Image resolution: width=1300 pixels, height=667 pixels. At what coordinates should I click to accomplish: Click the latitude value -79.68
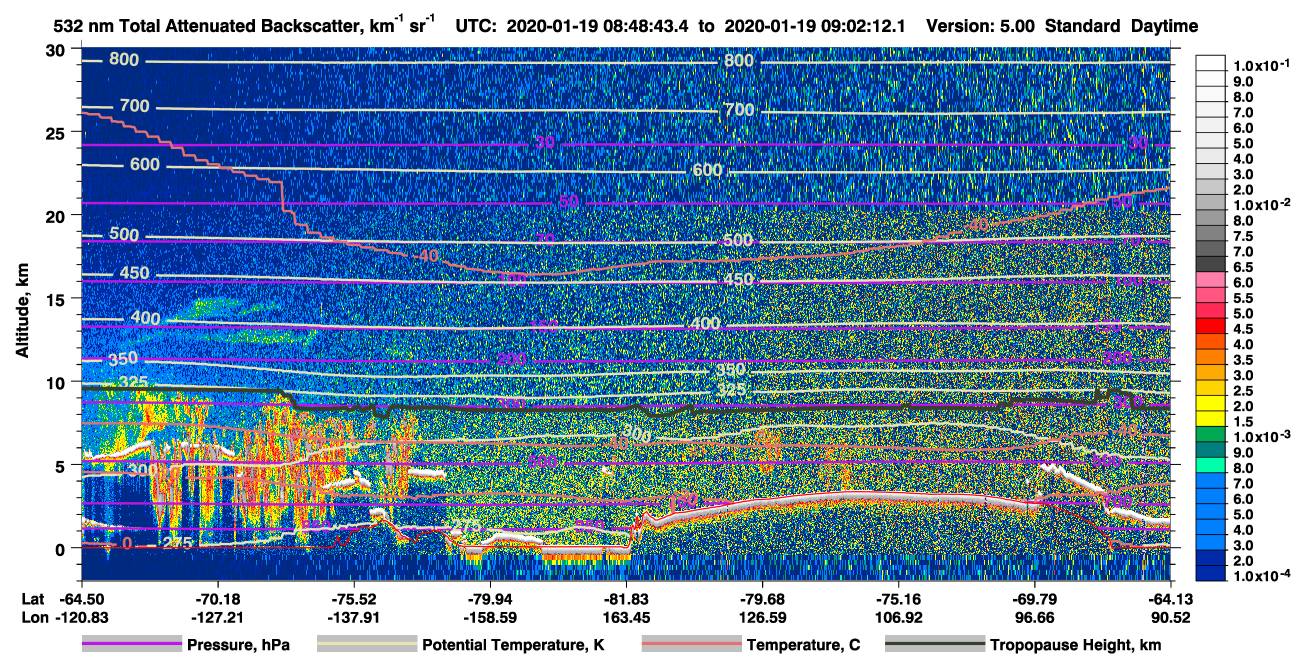(763, 600)
